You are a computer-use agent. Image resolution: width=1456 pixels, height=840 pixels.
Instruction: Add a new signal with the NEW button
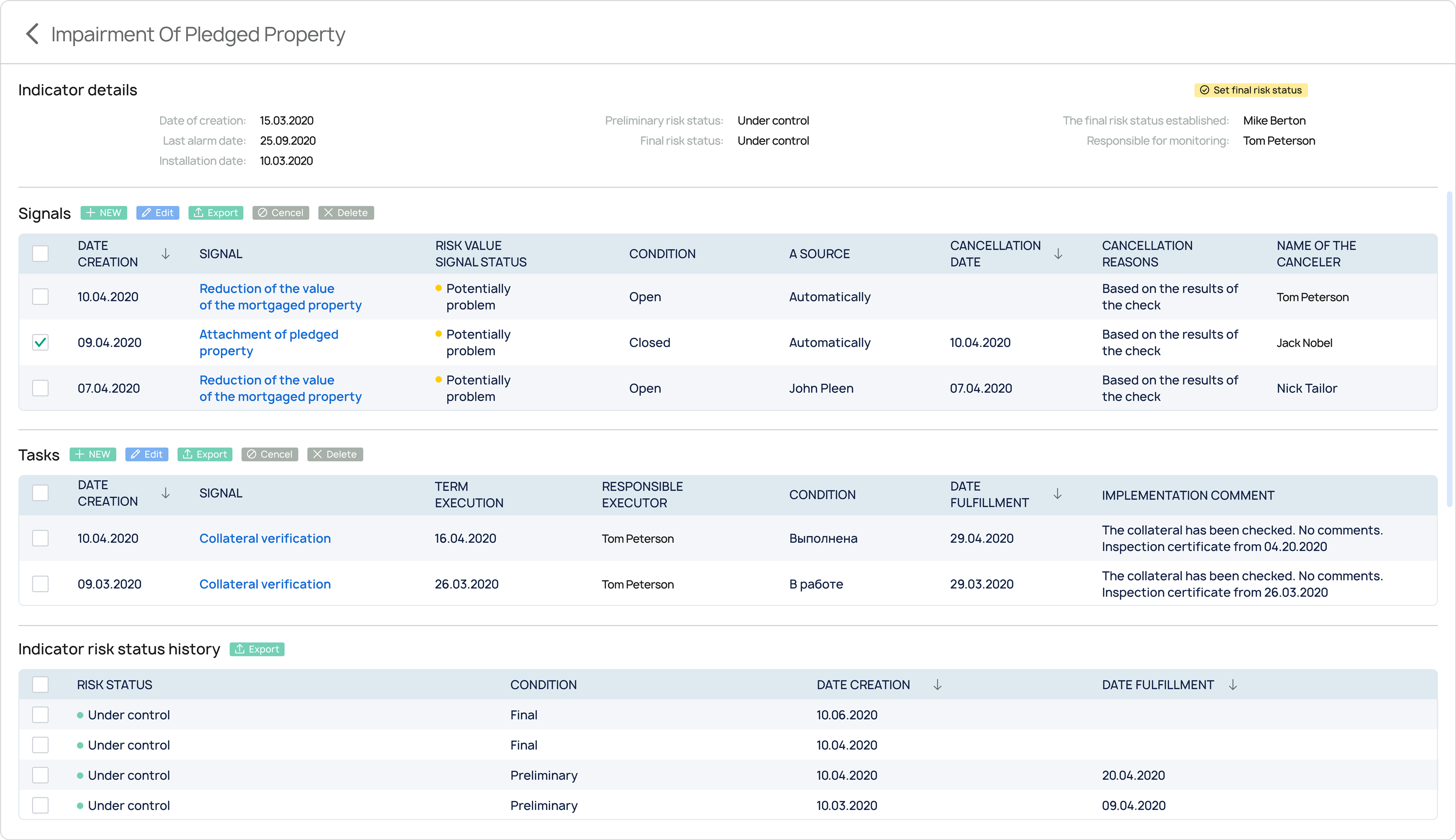pyautogui.click(x=104, y=213)
